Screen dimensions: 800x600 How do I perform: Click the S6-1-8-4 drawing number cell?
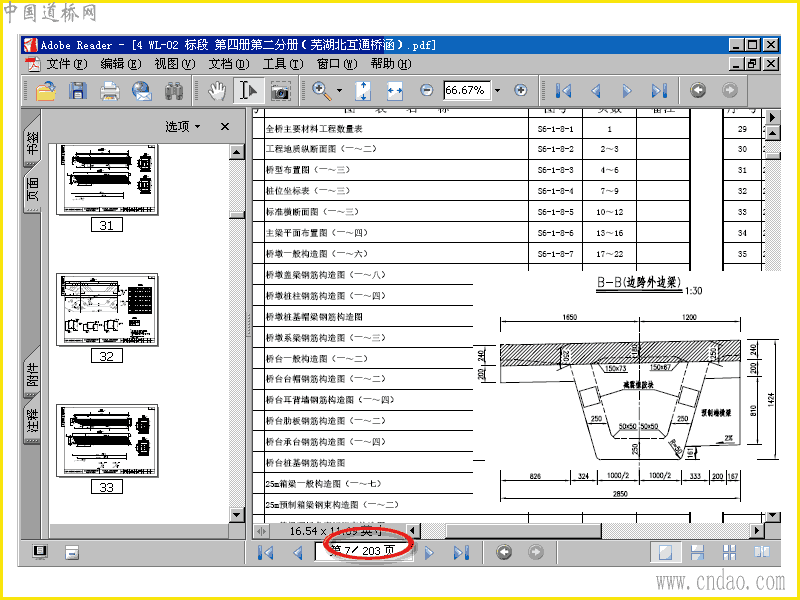click(x=555, y=191)
